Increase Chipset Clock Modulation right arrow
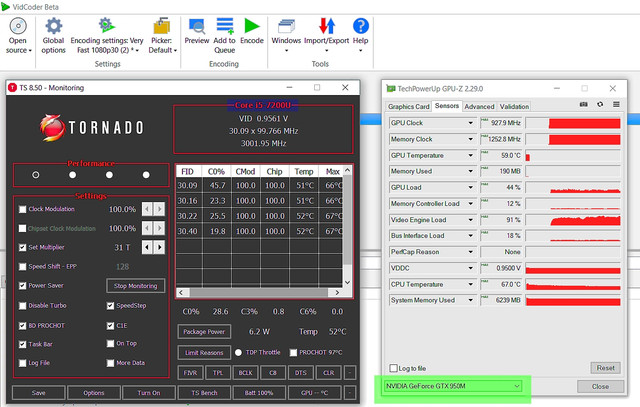The height and width of the screenshot is (407, 640). tap(159, 228)
